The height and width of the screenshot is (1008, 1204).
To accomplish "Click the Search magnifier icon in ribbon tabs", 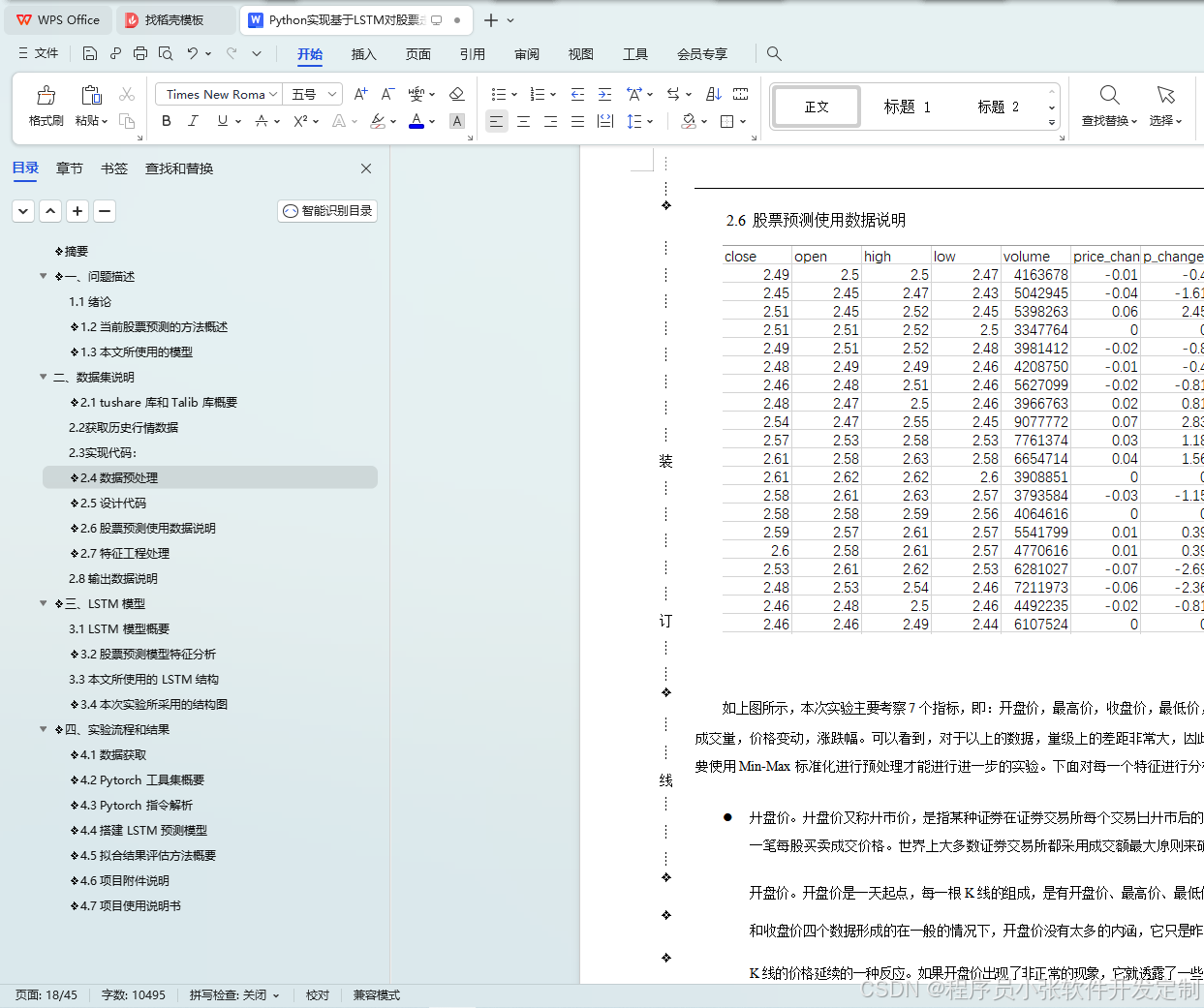I will tap(774, 54).
